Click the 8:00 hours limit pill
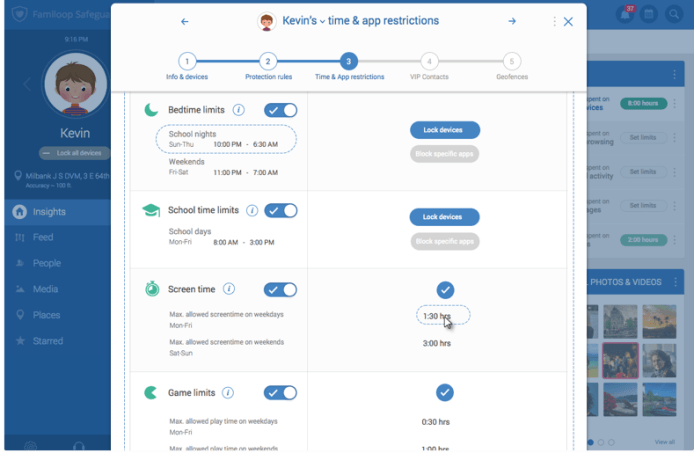This screenshot has width=694, height=453. point(643,103)
